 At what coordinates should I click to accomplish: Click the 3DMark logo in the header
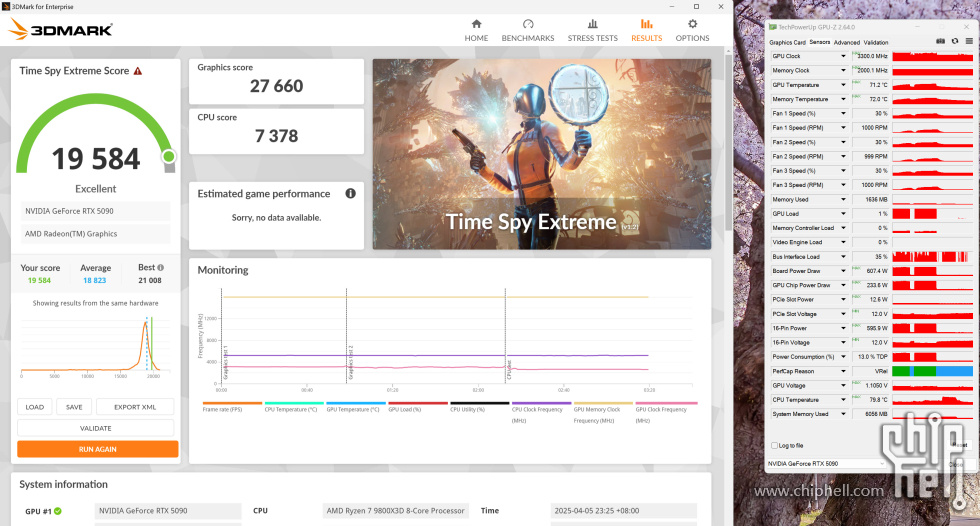61,29
